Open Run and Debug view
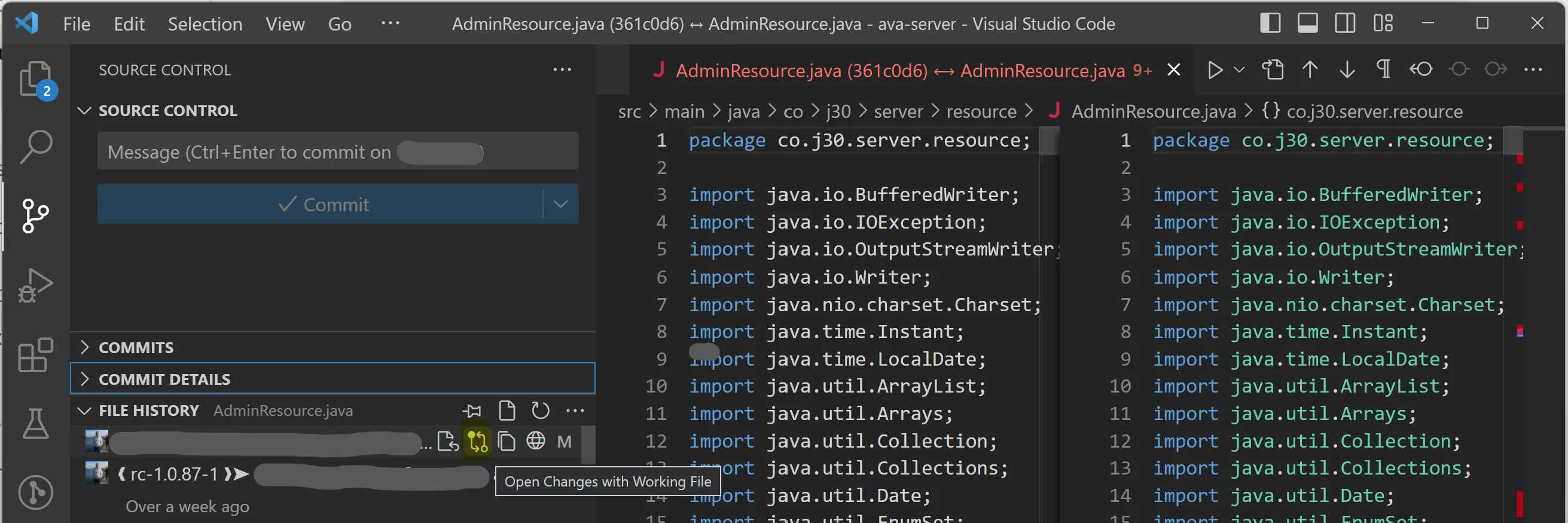The width and height of the screenshot is (1568, 523). 36,284
